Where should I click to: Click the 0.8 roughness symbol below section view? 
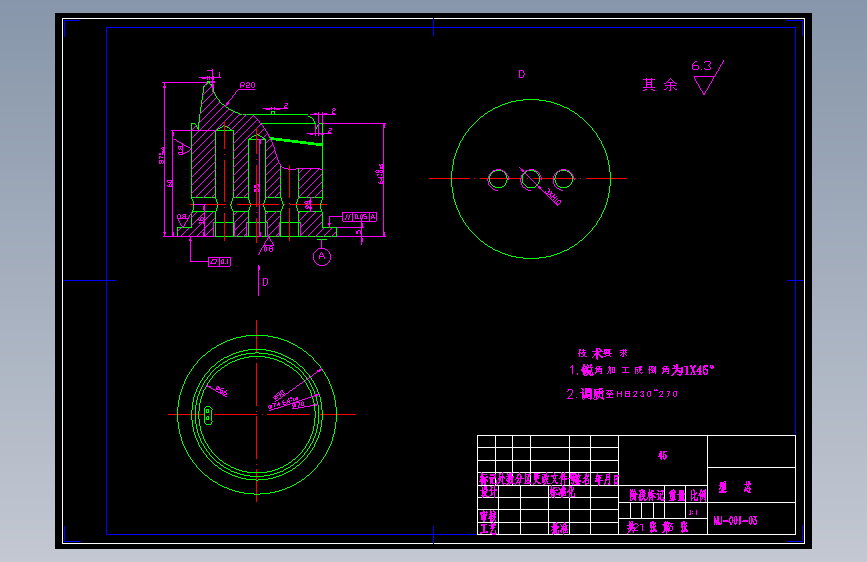(x=268, y=247)
